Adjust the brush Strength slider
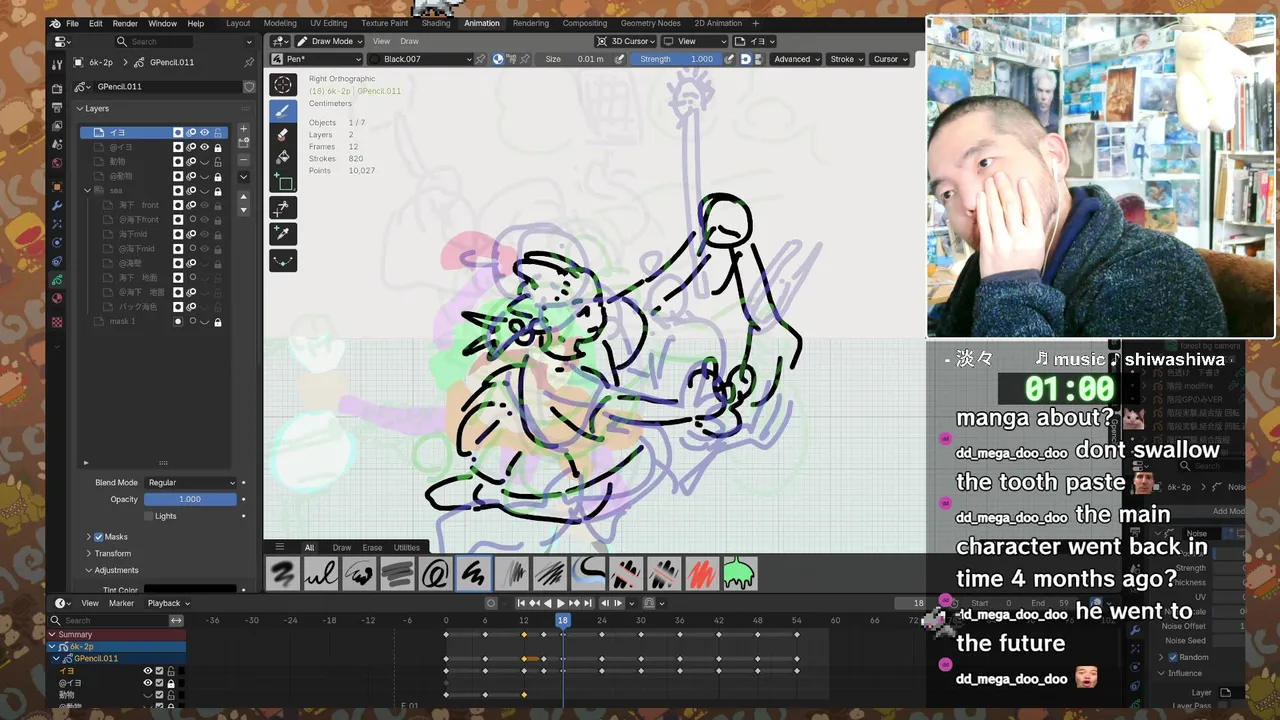Screen dimensions: 1280x720 point(679,59)
